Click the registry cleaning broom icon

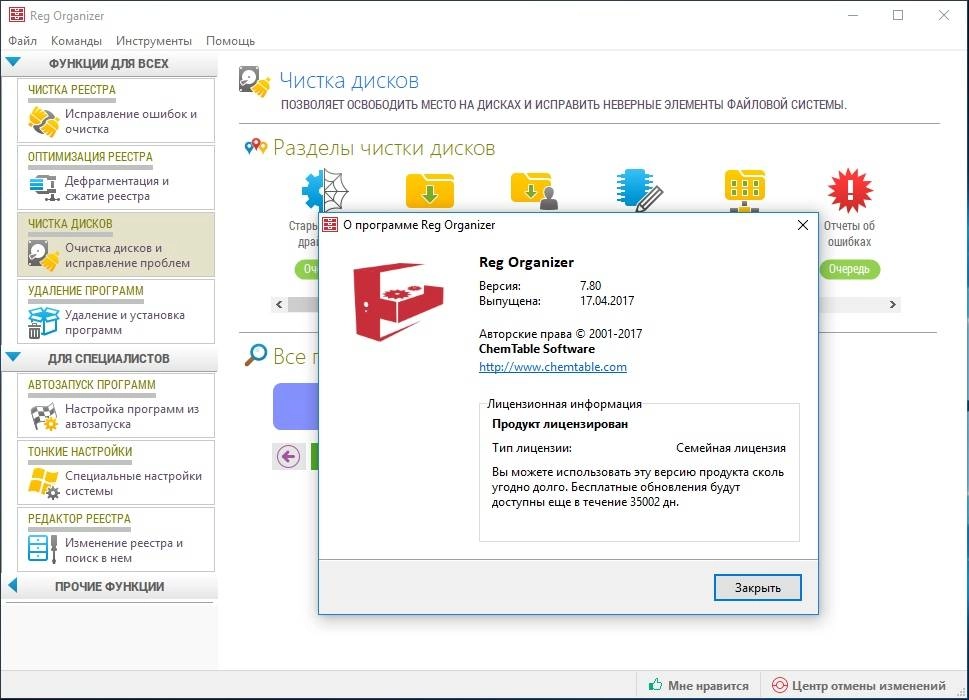pyautogui.click(x=43, y=121)
